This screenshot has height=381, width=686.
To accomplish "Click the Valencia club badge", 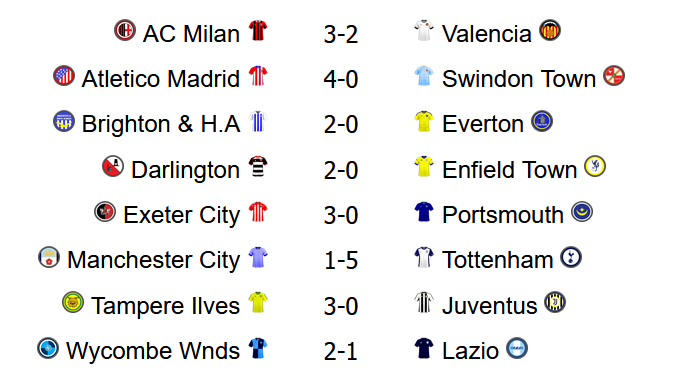I will pyautogui.click(x=550, y=31).
